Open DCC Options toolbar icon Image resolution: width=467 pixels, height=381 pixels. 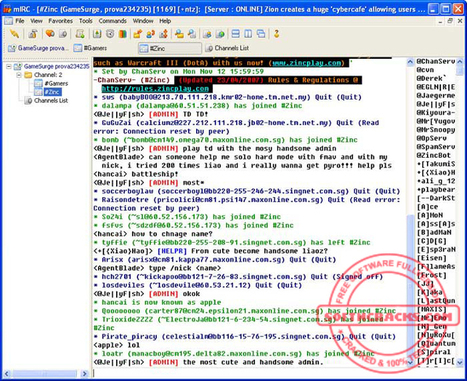tap(163, 34)
